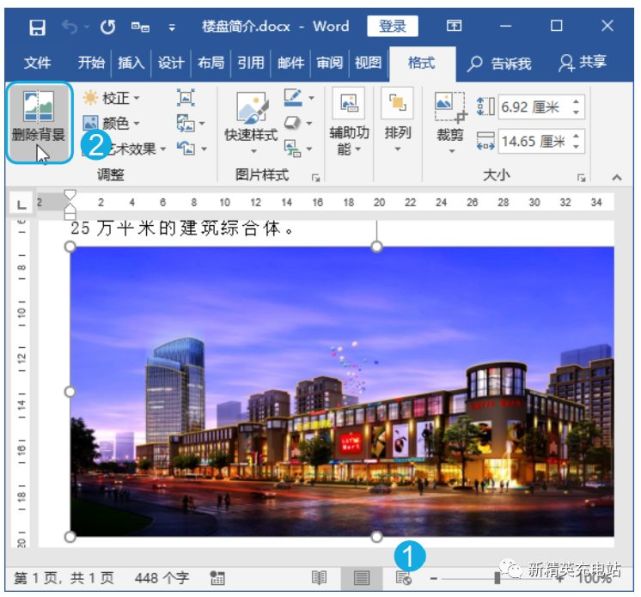Save the document with the floppy disk icon
The height and width of the screenshot is (597, 641).
pyautogui.click(x=36, y=26)
